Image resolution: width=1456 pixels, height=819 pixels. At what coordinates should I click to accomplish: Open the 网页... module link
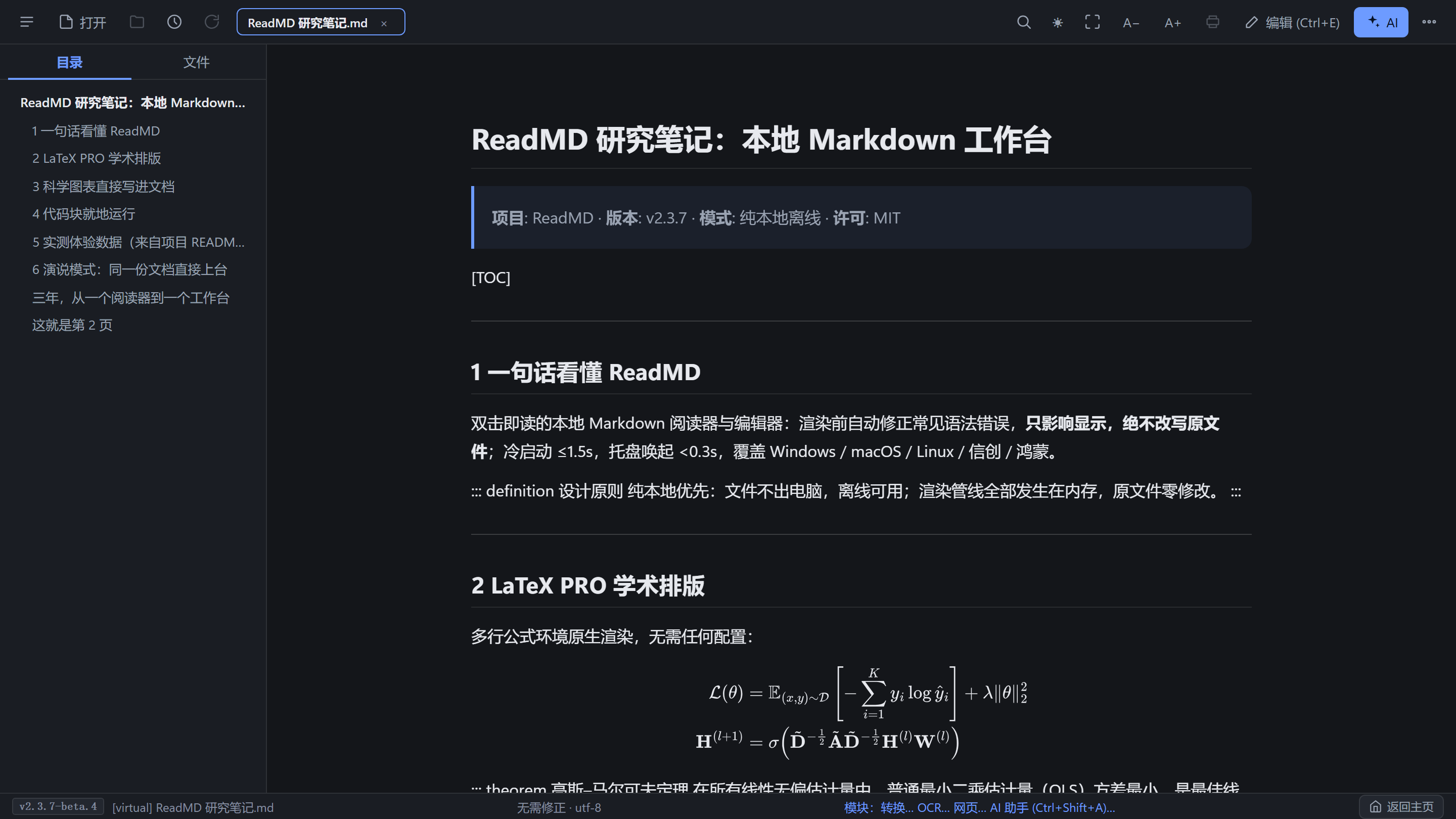970,808
